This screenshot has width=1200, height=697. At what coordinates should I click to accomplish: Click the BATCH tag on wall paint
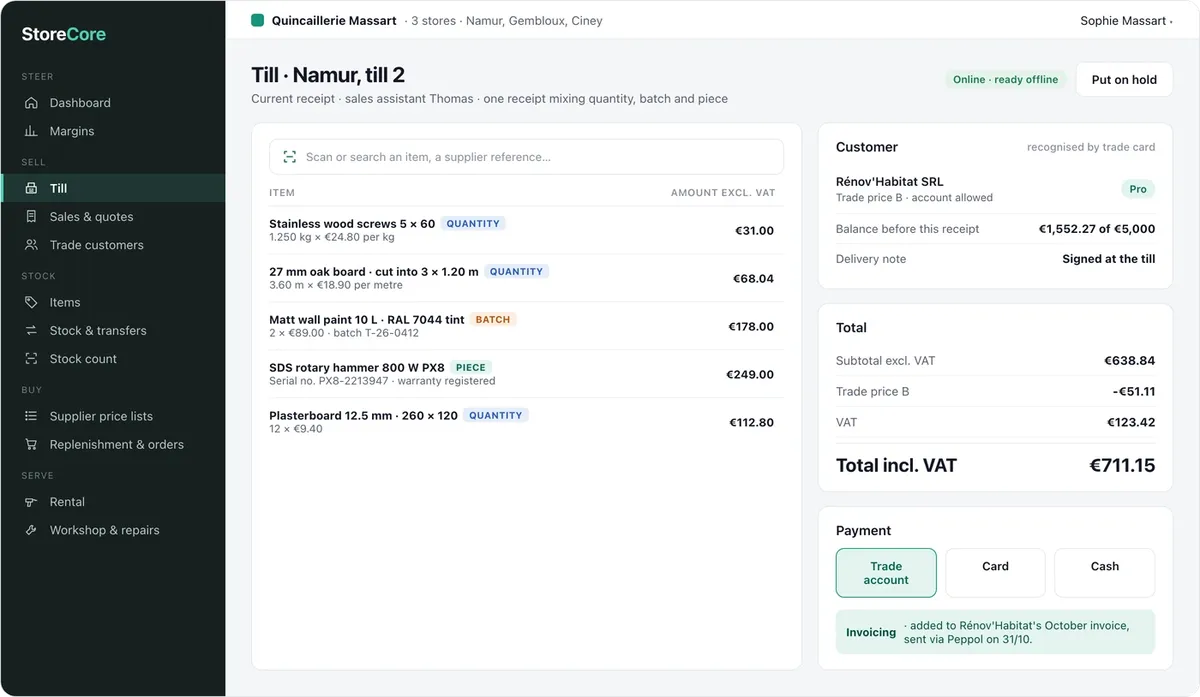click(x=493, y=320)
